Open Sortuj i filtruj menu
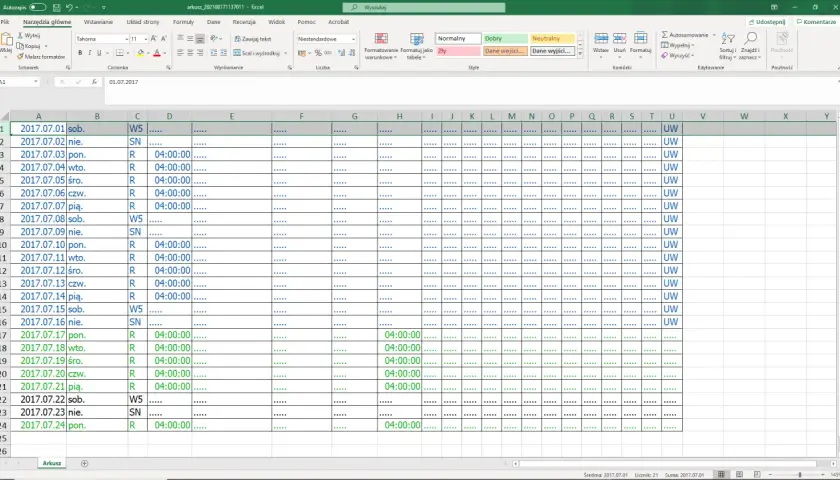This screenshot has height=480, width=840. pos(728,46)
